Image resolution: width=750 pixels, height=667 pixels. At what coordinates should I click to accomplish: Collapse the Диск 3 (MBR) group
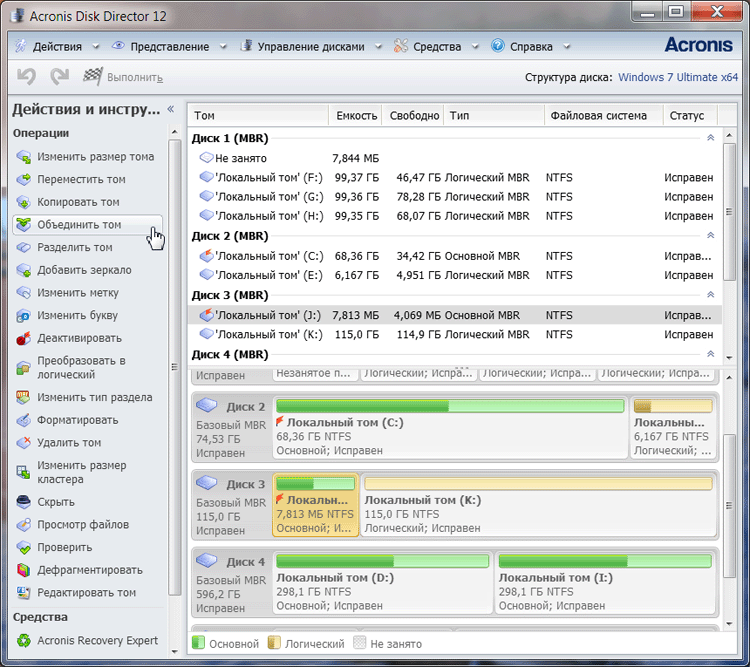tap(710, 295)
